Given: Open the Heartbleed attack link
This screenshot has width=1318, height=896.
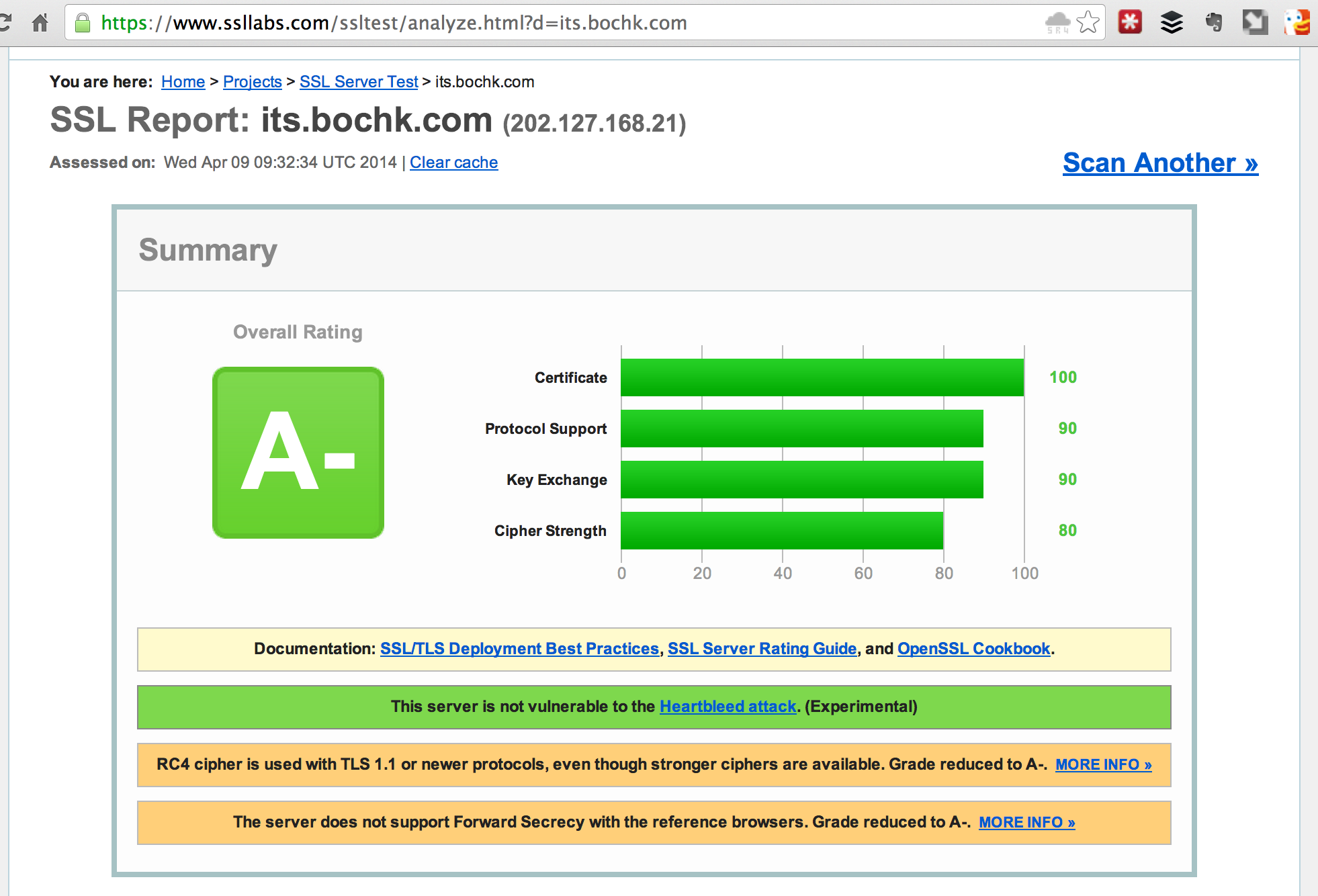Looking at the screenshot, I should pos(728,707).
